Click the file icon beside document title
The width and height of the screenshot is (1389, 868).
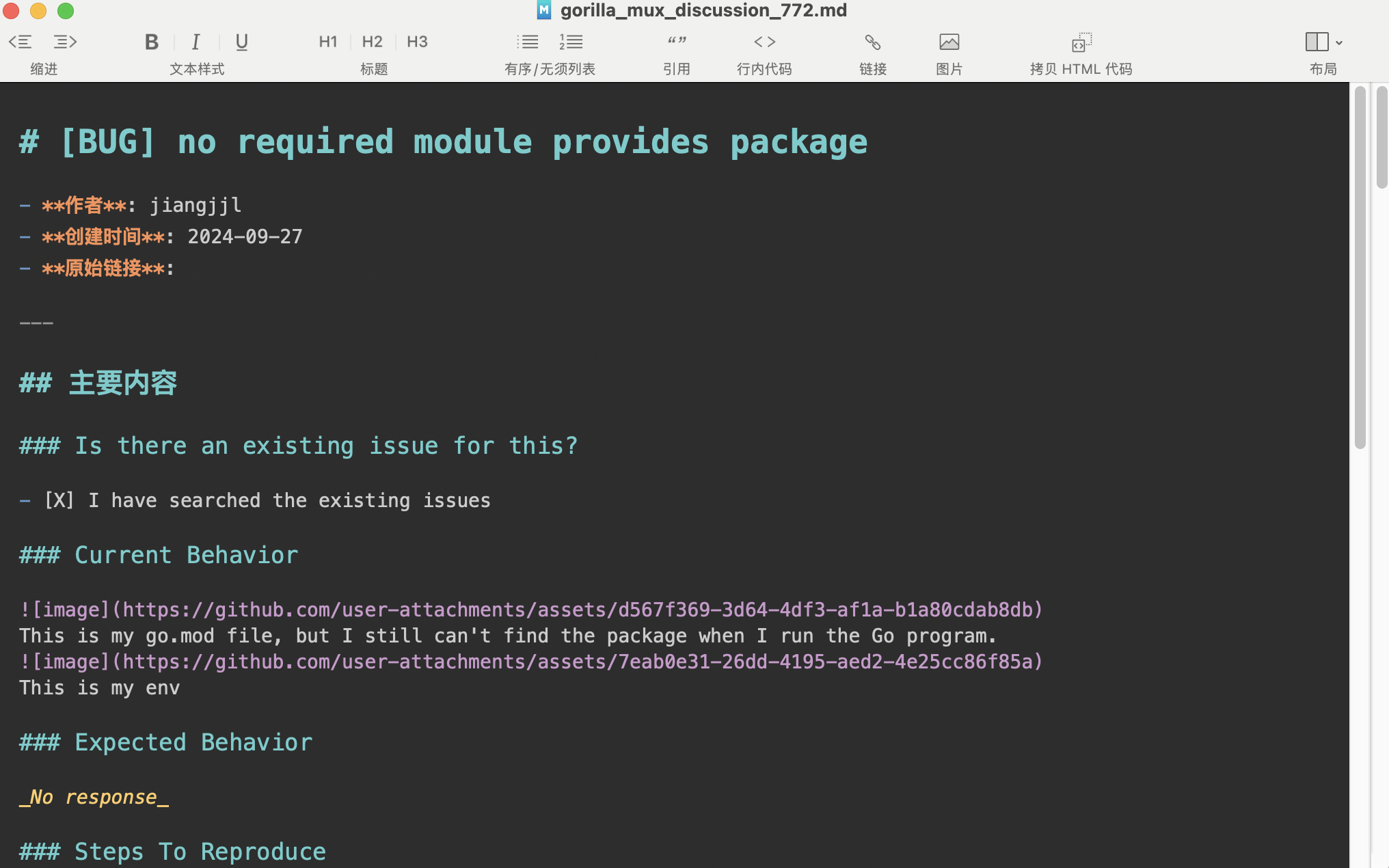point(543,10)
